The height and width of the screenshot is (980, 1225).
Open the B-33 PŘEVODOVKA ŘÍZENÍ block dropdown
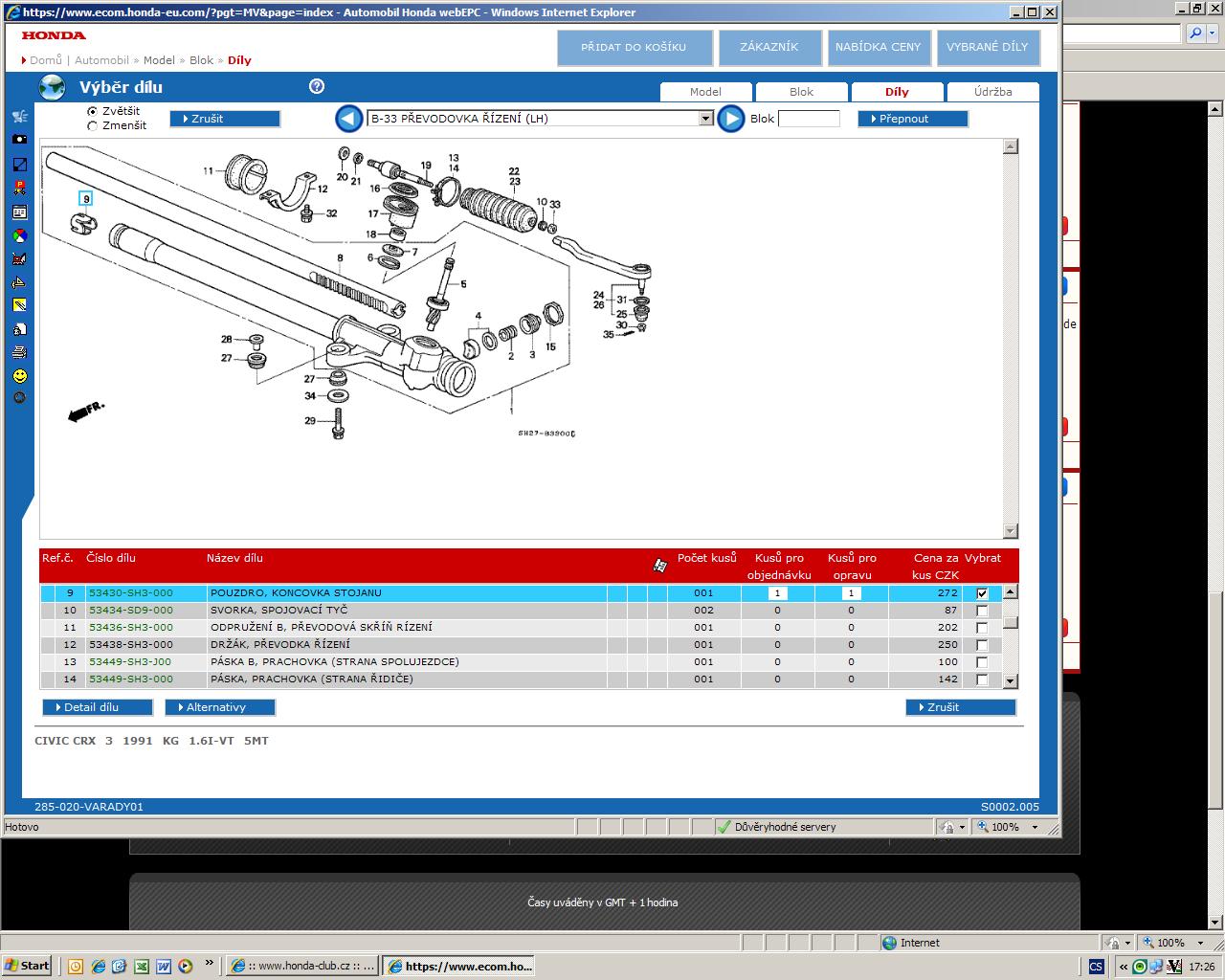pyautogui.click(x=705, y=119)
